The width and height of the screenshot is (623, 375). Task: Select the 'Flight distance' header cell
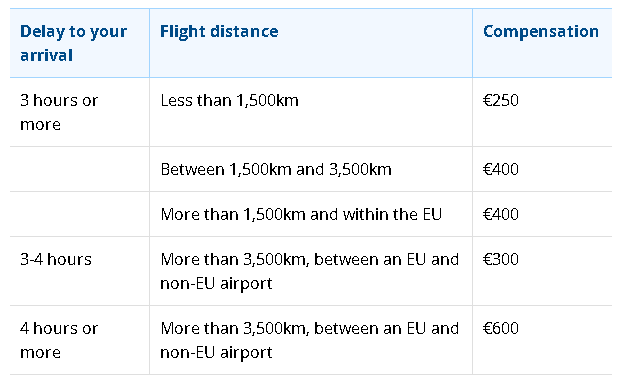(x=311, y=43)
